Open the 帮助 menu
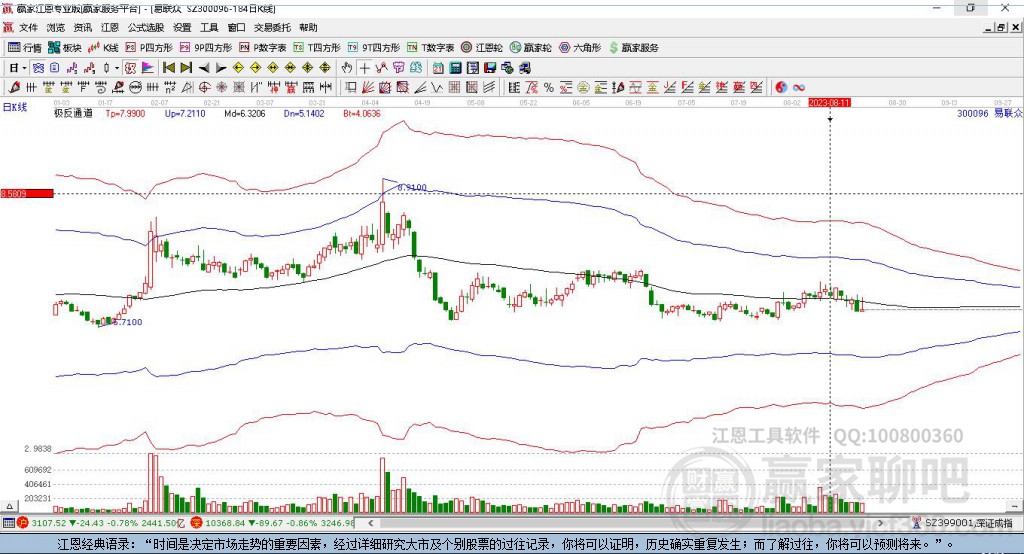Image resolution: width=1024 pixels, height=554 pixels. [308, 27]
